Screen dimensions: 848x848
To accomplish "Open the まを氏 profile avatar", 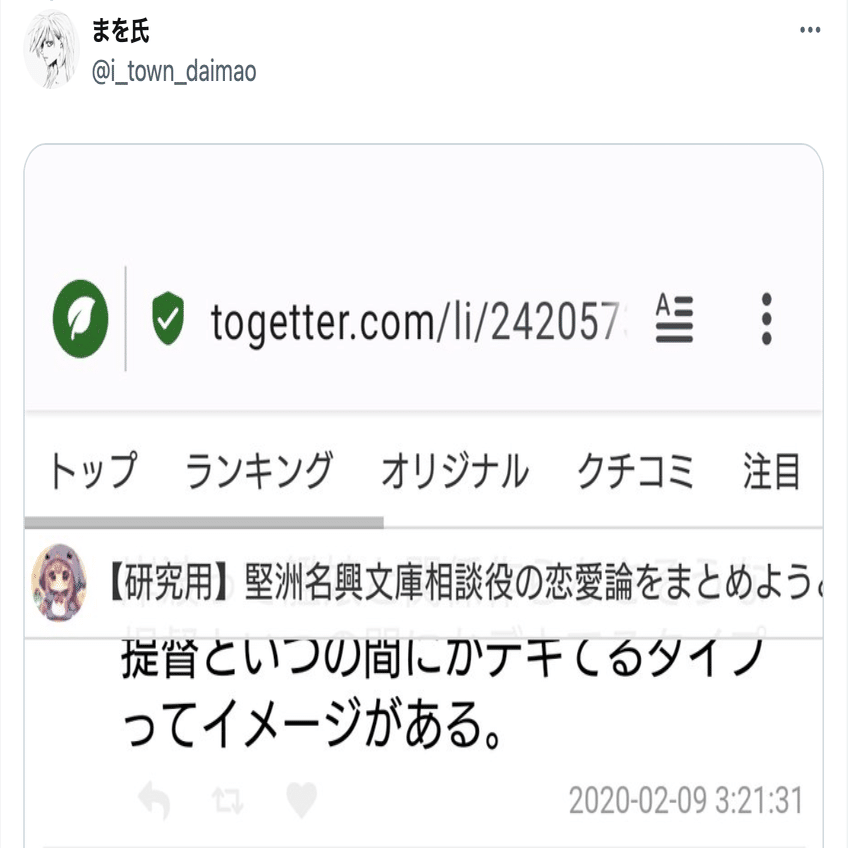I will tap(52, 50).
